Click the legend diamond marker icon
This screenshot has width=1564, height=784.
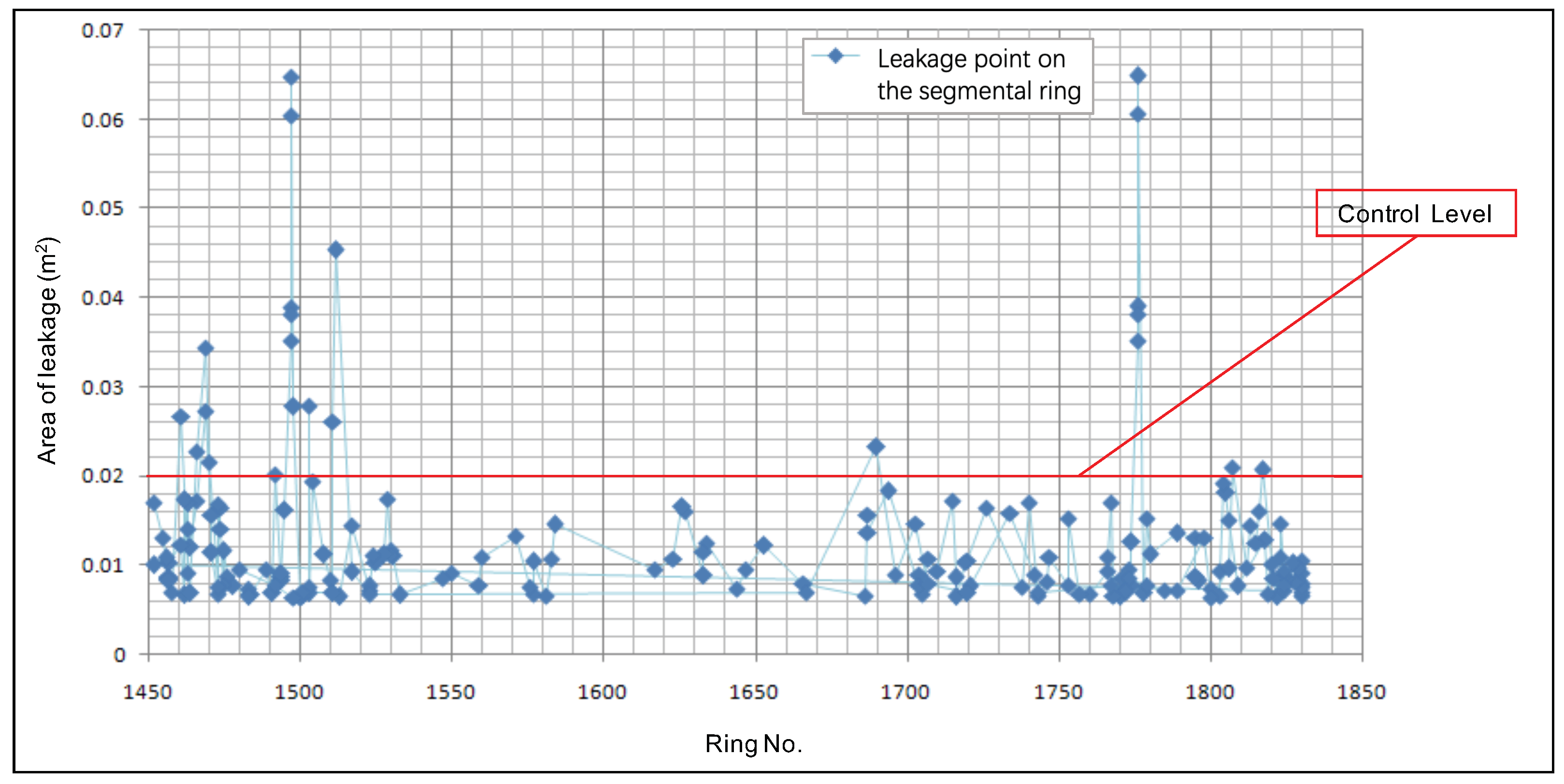coord(835,56)
